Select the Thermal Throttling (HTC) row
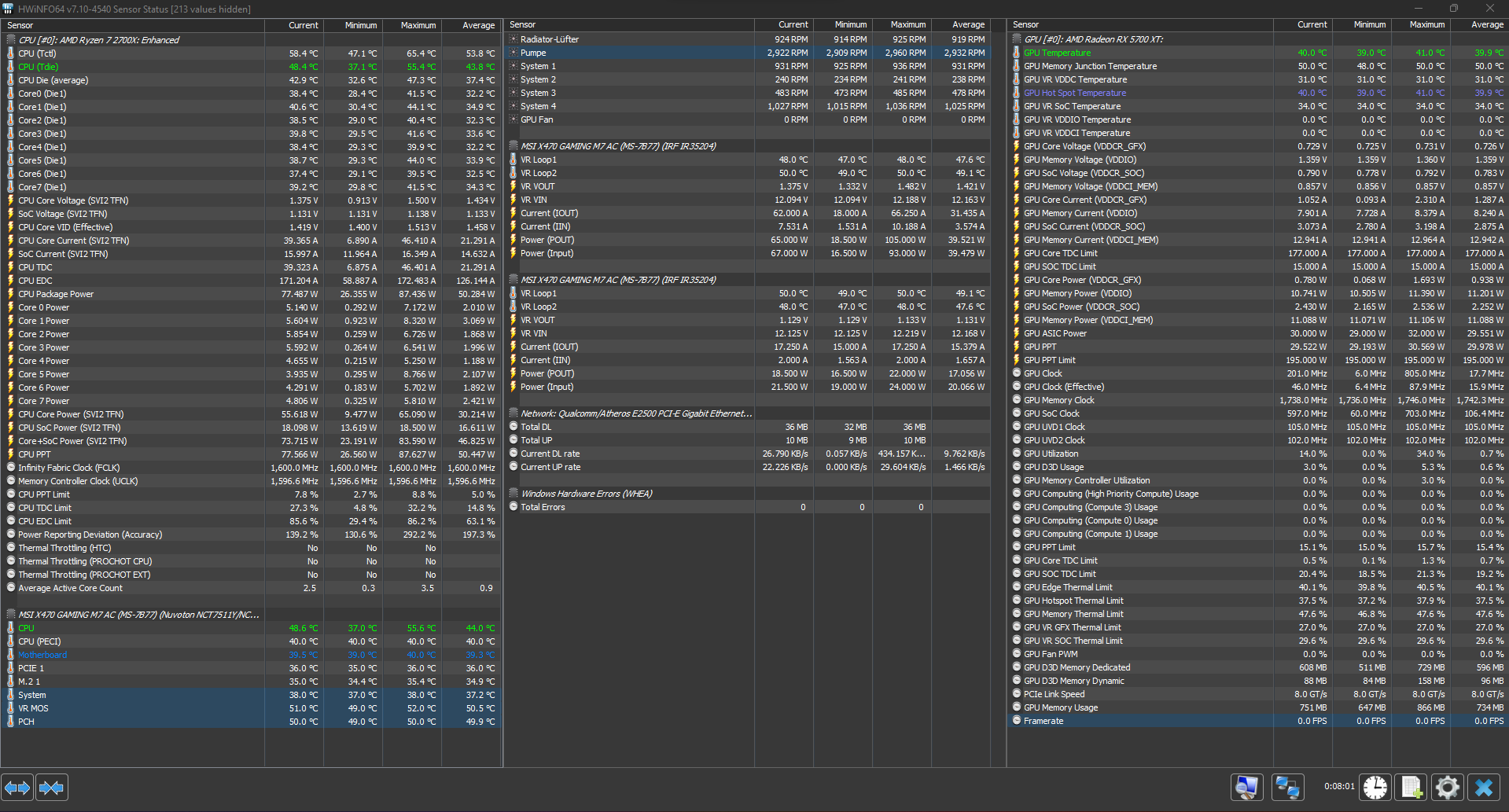 252,548
